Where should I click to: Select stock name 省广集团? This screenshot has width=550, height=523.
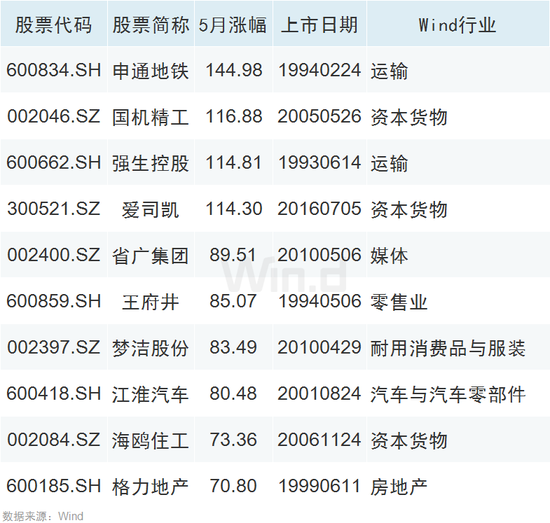coord(151,255)
